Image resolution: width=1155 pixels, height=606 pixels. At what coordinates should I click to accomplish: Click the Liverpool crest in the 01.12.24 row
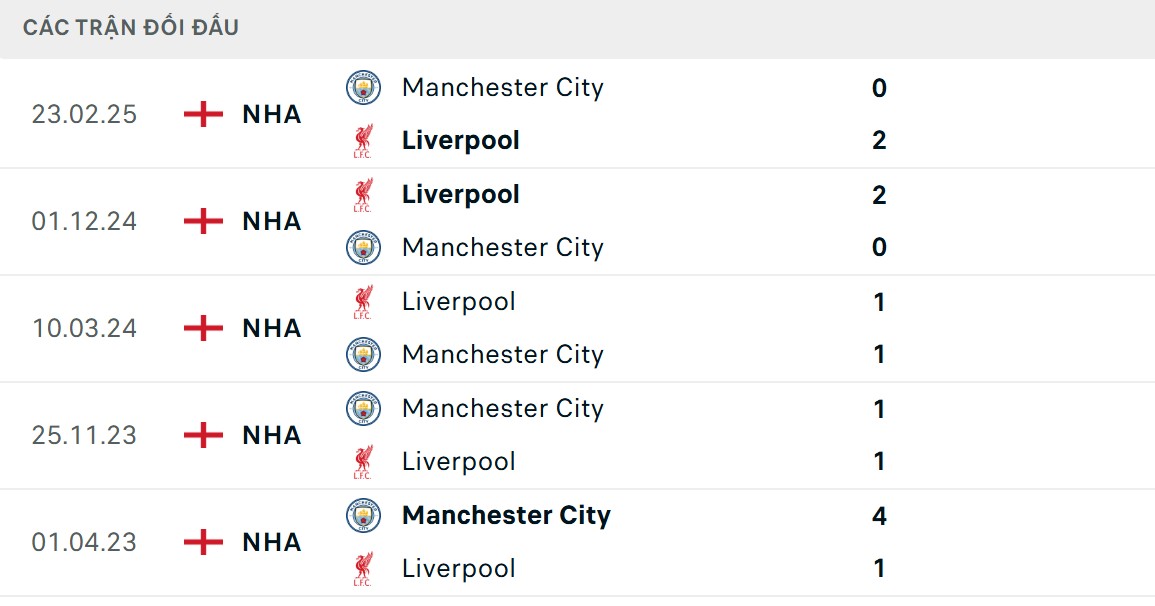tap(362, 194)
